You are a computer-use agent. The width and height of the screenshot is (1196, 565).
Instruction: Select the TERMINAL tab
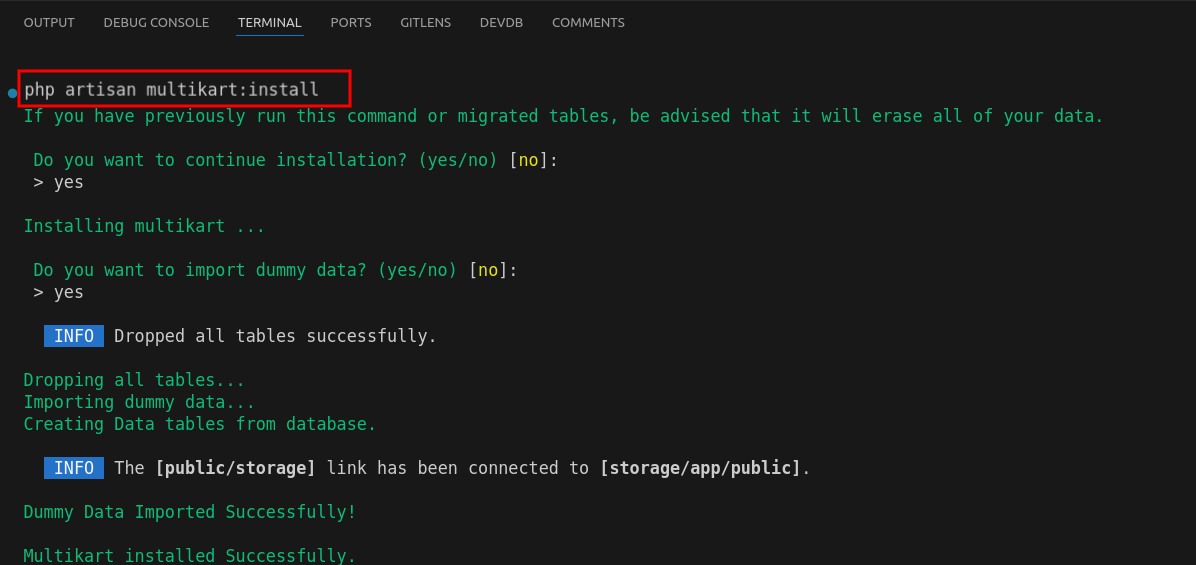click(x=269, y=22)
